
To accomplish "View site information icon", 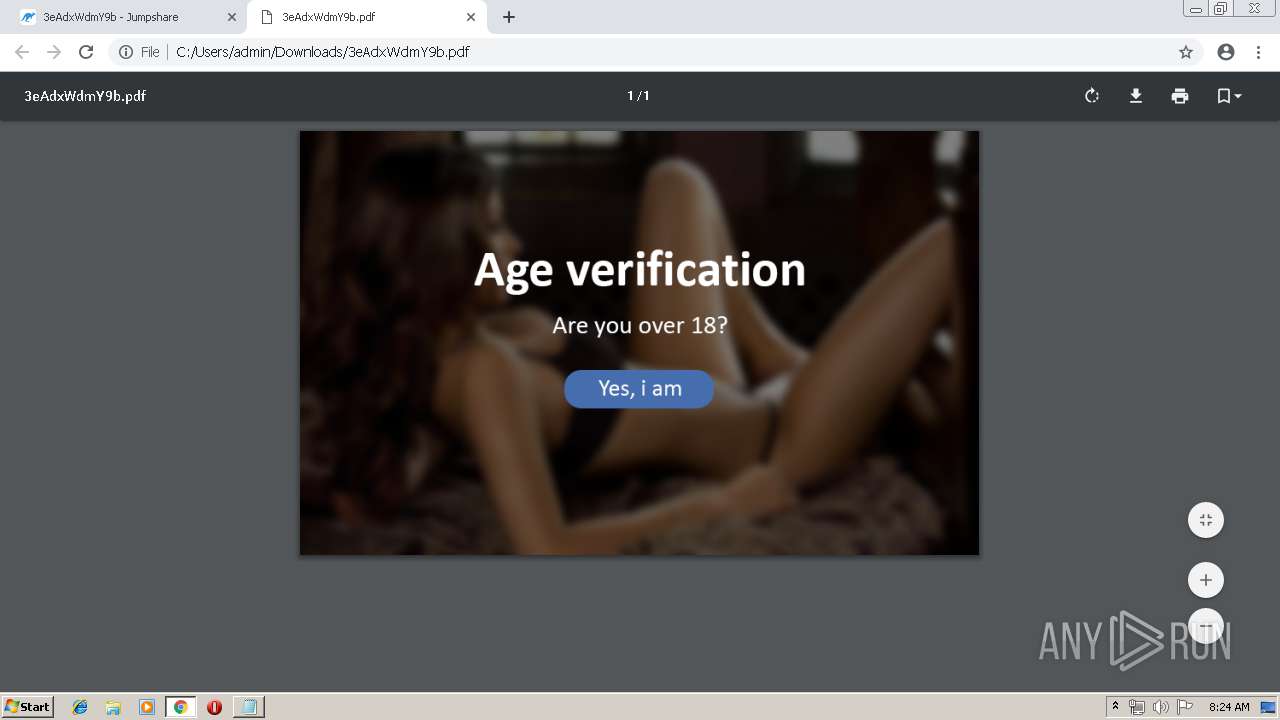I will click(126, 52).
